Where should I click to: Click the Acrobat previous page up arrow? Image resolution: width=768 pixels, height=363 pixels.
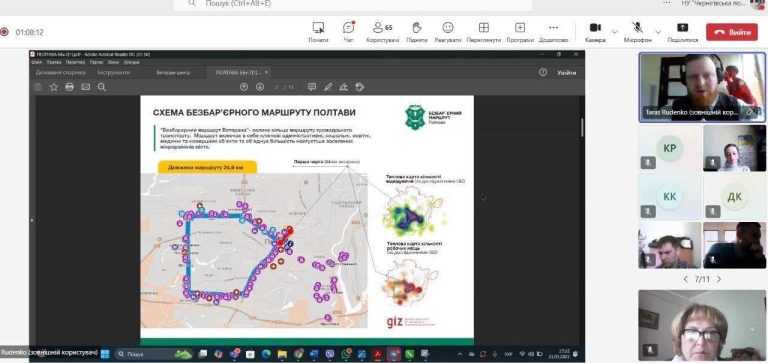click(x=244, y=87)
